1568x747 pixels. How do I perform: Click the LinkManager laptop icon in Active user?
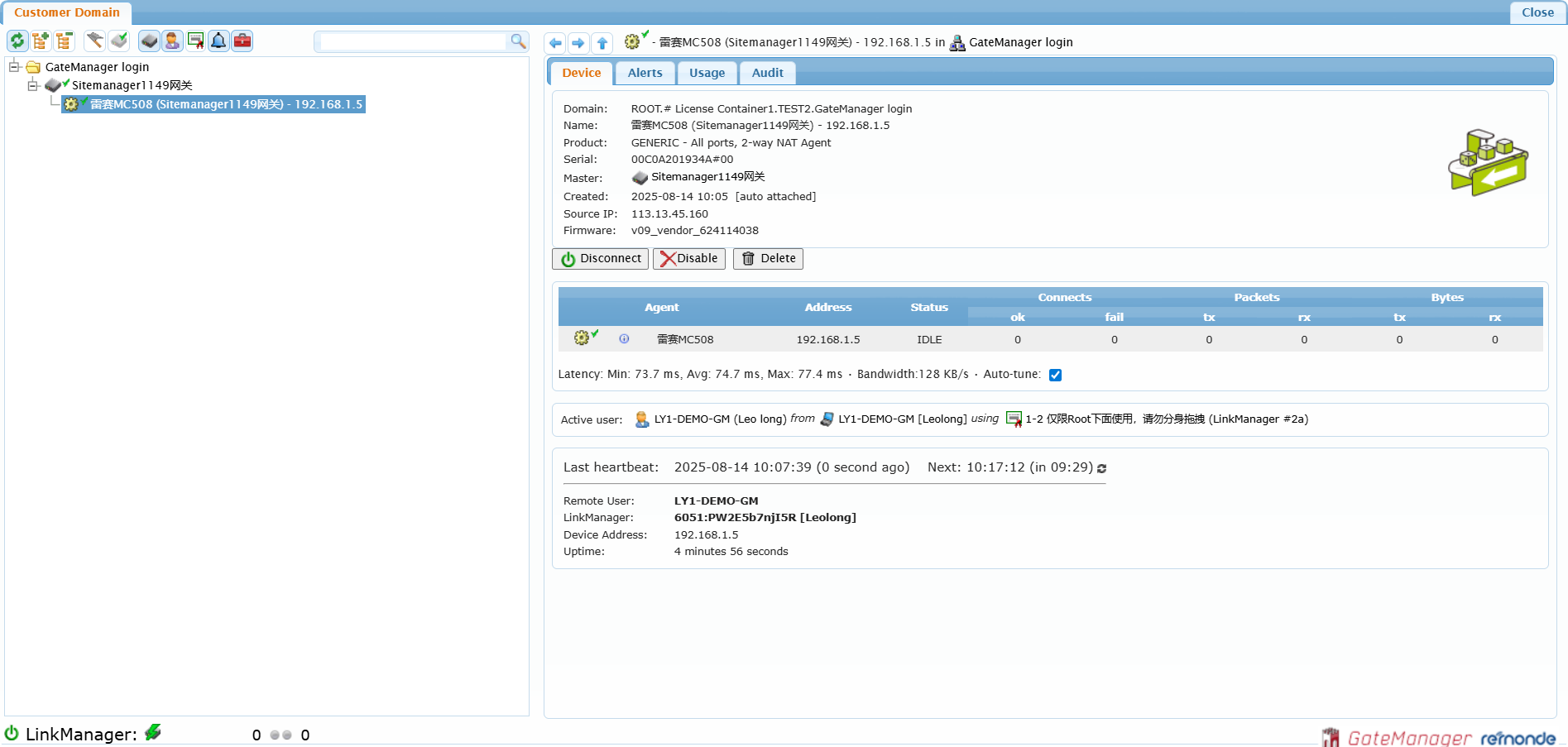[x=827, y=419]
